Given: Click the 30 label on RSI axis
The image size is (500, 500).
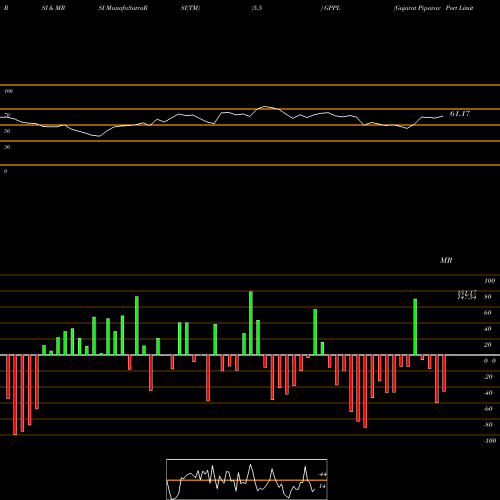Looking at the screenshot, I should pos(7,147).
